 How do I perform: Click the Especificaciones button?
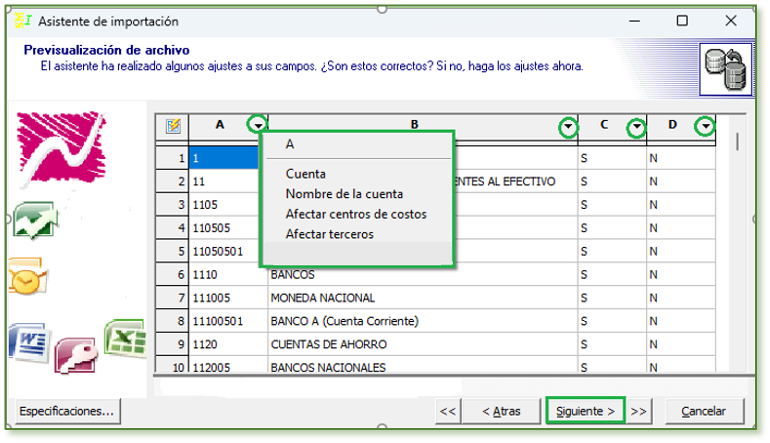click(67, 410)
